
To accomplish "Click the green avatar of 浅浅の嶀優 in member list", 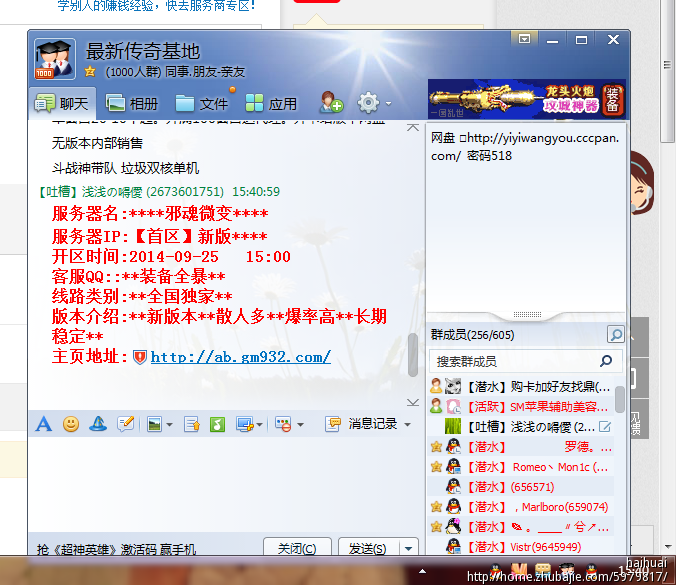I will [453, 427].
